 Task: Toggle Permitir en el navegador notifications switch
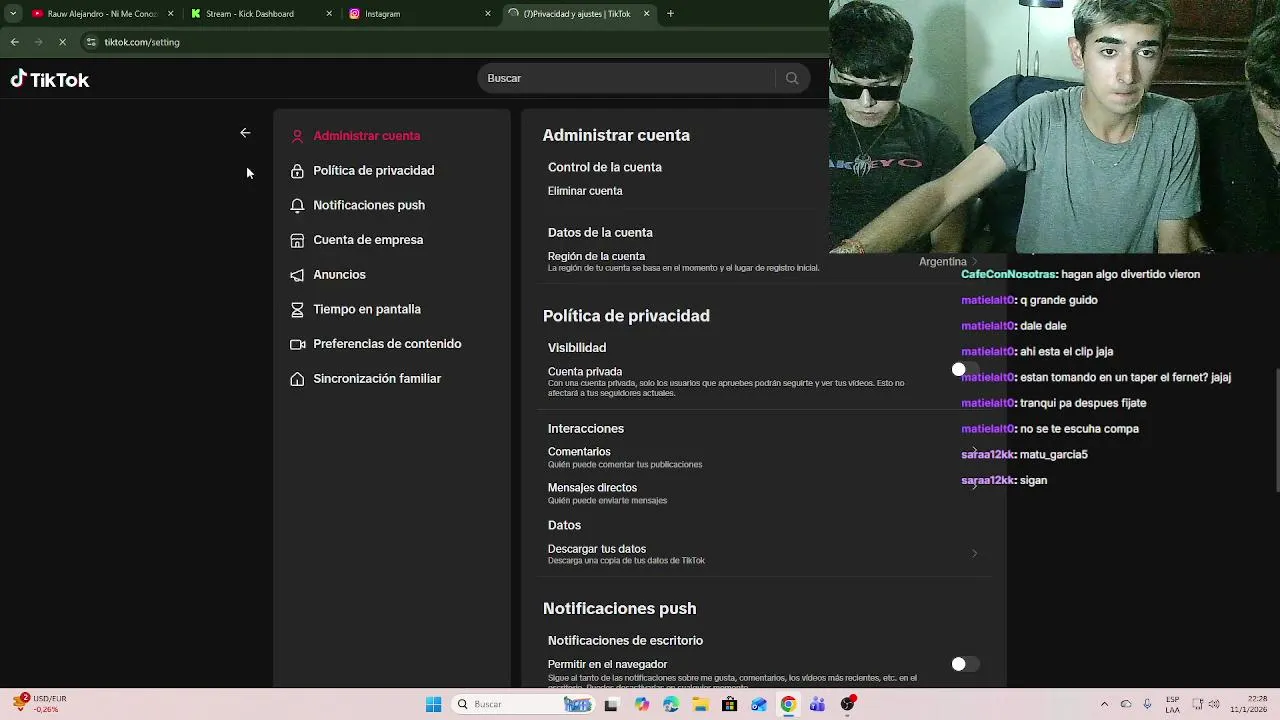965,664
